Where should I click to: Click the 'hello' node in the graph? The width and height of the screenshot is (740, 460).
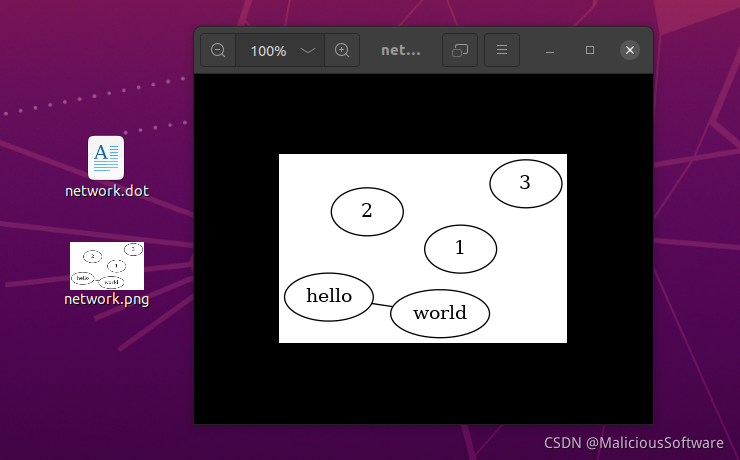329,297
